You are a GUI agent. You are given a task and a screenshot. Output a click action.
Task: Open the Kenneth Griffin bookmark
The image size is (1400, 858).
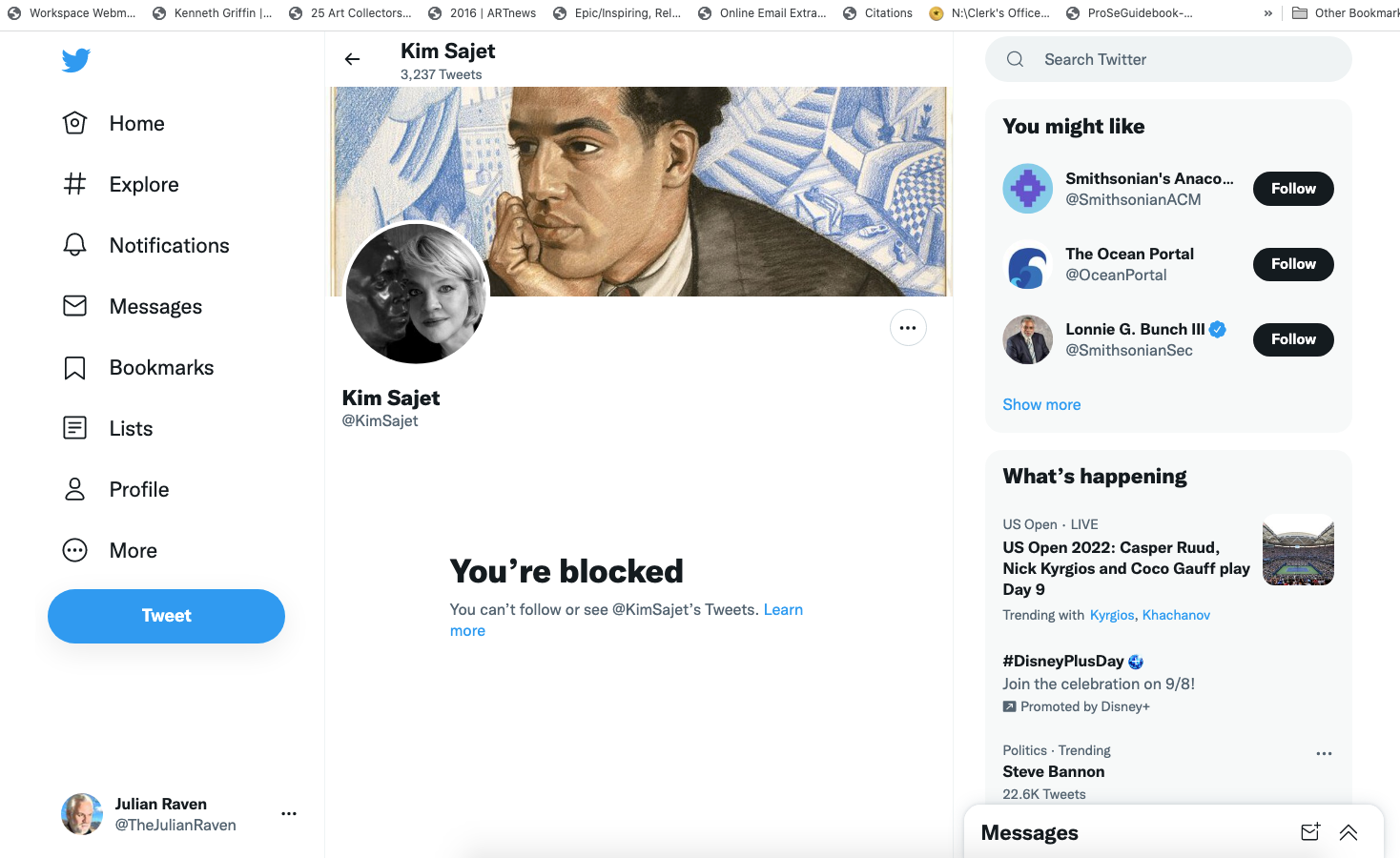[212, 13]
